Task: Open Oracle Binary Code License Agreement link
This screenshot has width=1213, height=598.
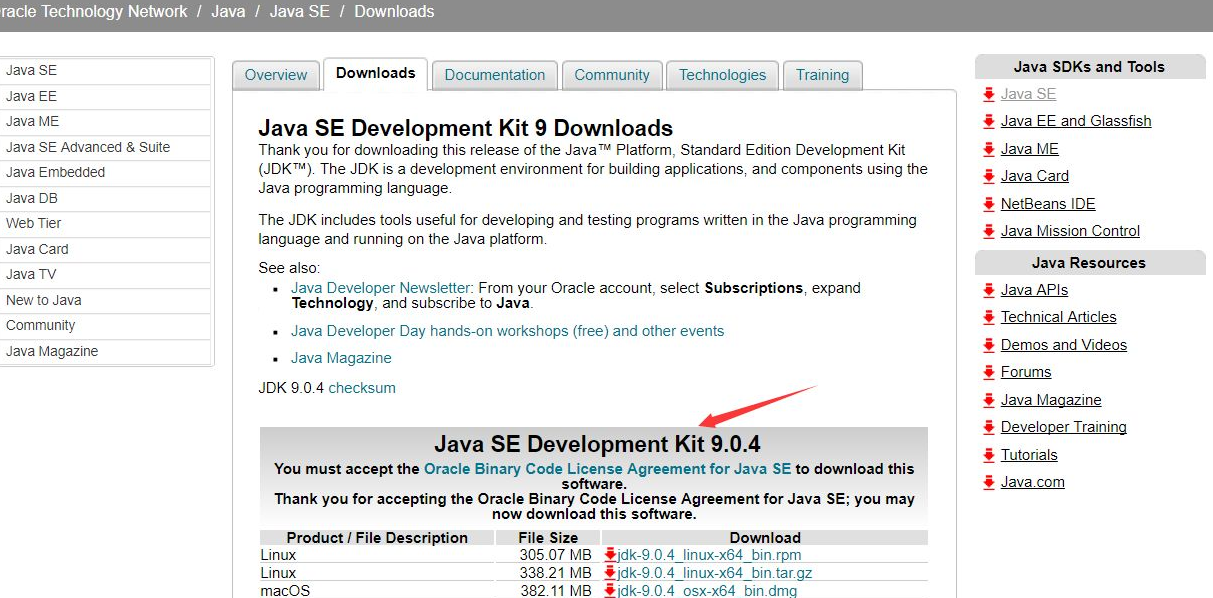Action: click(607, 469)
